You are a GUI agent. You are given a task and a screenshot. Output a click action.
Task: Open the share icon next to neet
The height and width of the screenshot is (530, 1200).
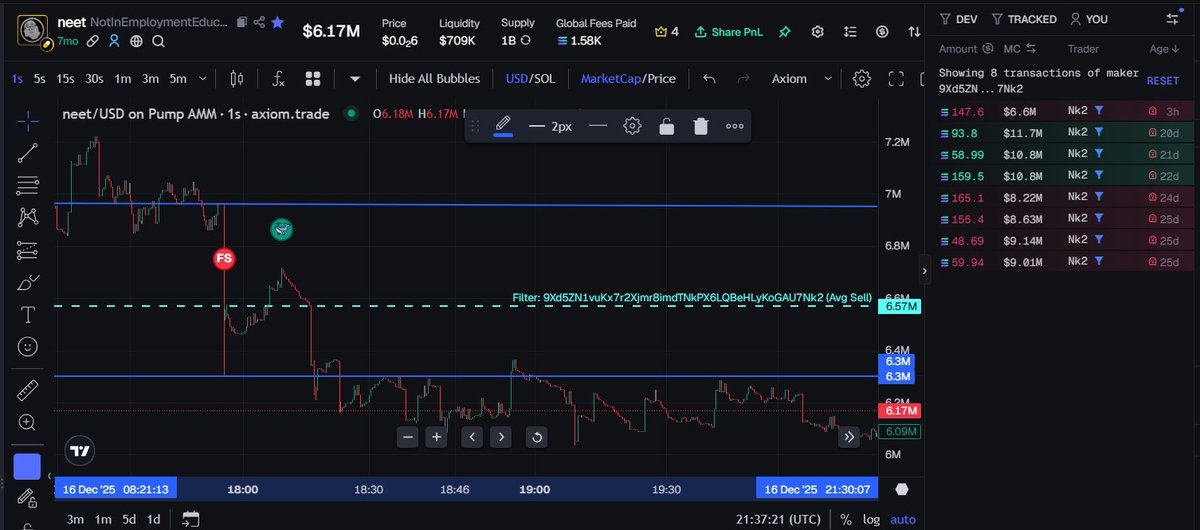tap(260, 21)
